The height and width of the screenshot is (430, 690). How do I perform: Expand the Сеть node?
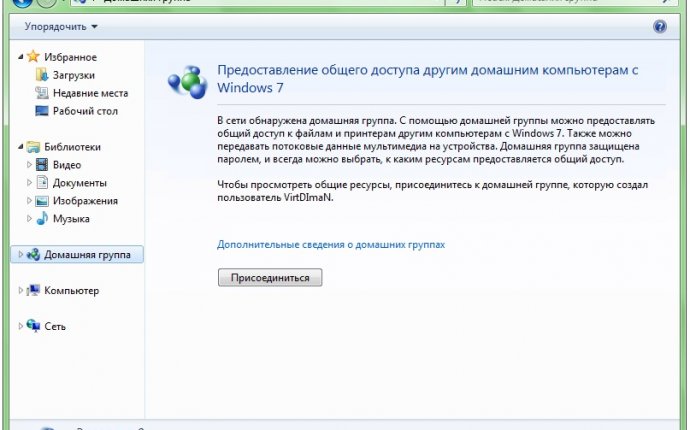point(20,326)
